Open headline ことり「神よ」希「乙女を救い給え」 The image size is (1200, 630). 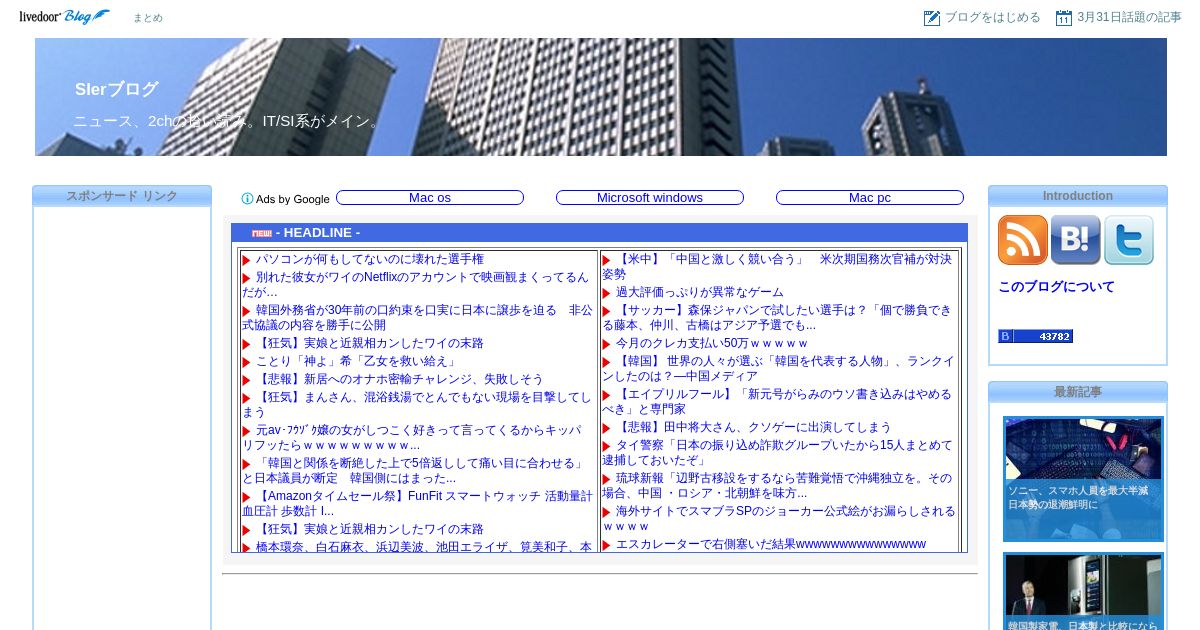[356, 361]
